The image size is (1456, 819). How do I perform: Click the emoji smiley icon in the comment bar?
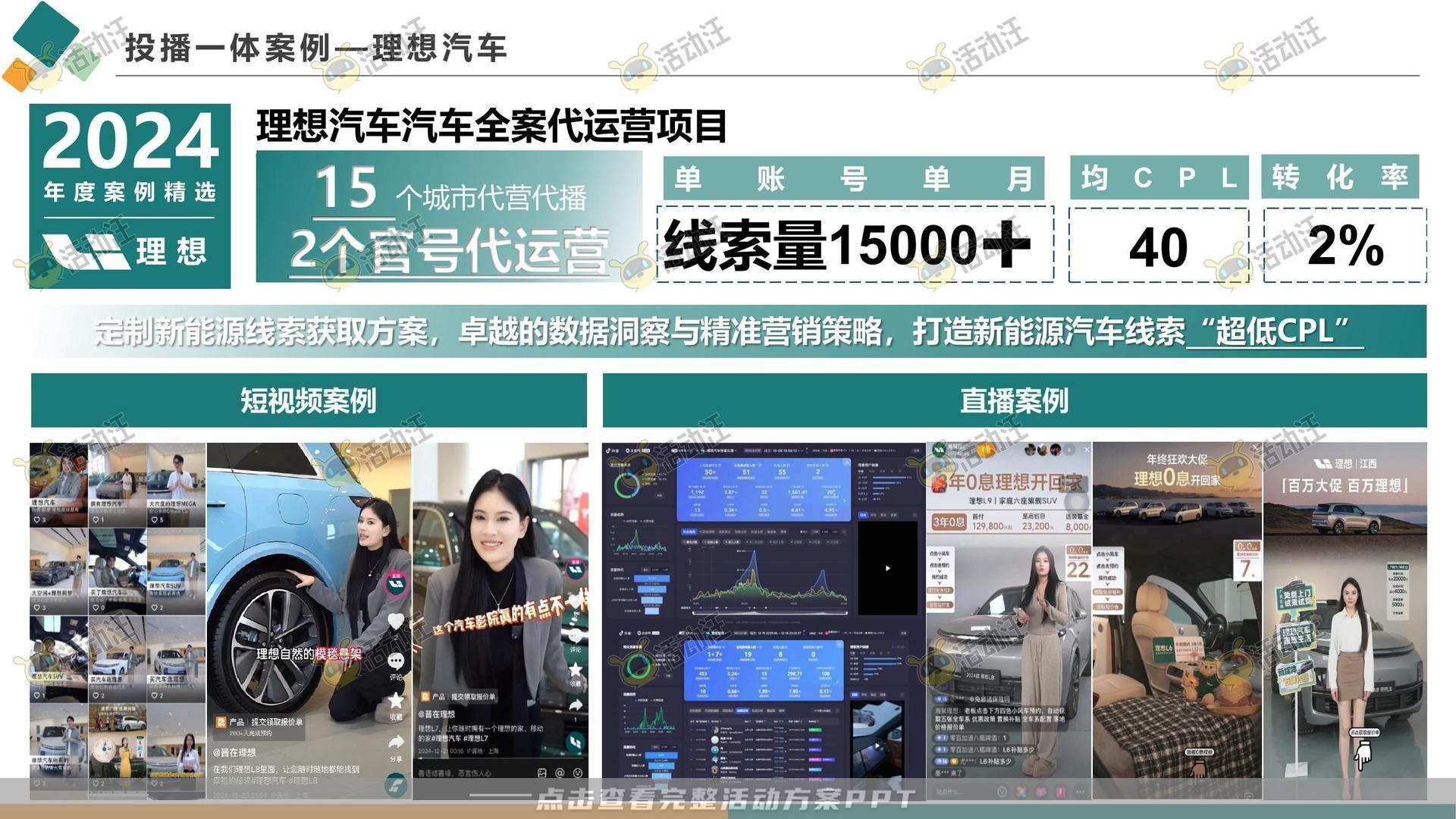[578, 773]
